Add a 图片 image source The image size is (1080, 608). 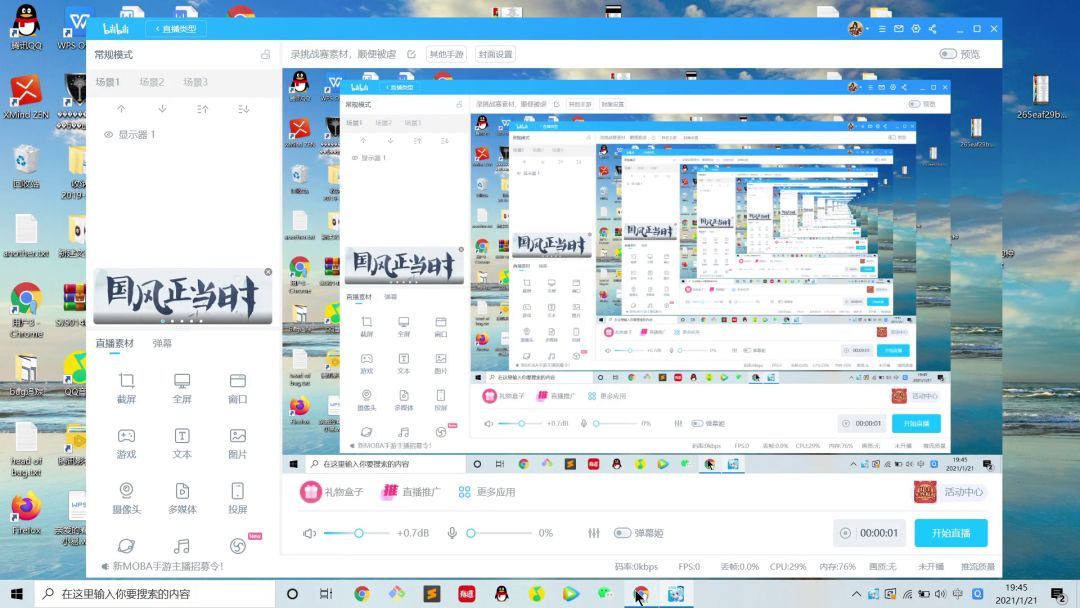(x=238, y=443)
